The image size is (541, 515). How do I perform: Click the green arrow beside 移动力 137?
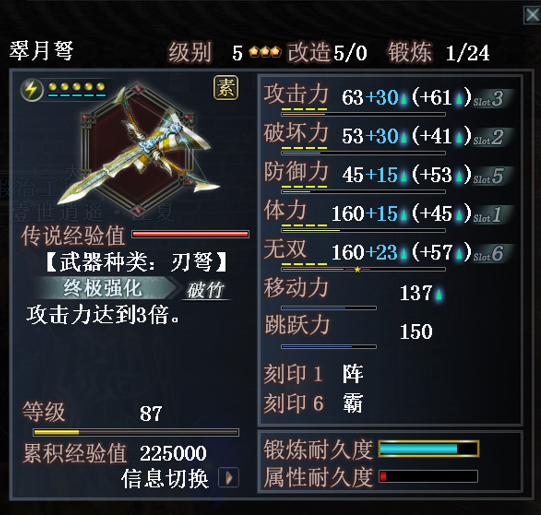click(439, 294)
